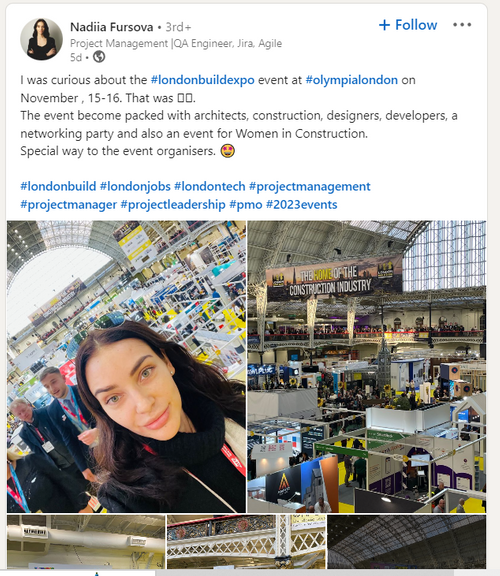Open Nadiia Fursova profile name link
The height and width of the screenshot is (576, 500).
click(x=112, y=27)
